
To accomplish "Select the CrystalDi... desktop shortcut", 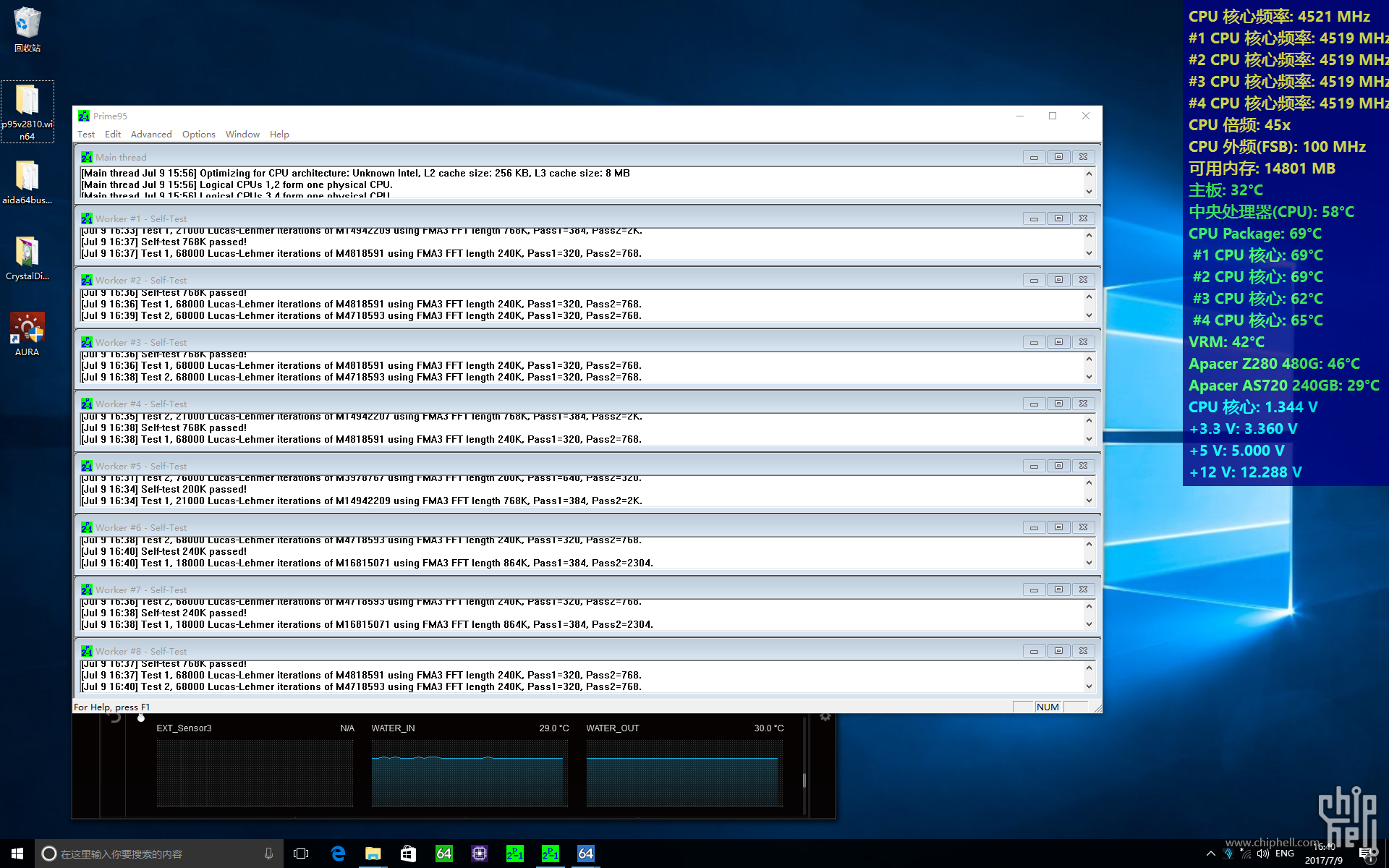I will click(27, 258).
